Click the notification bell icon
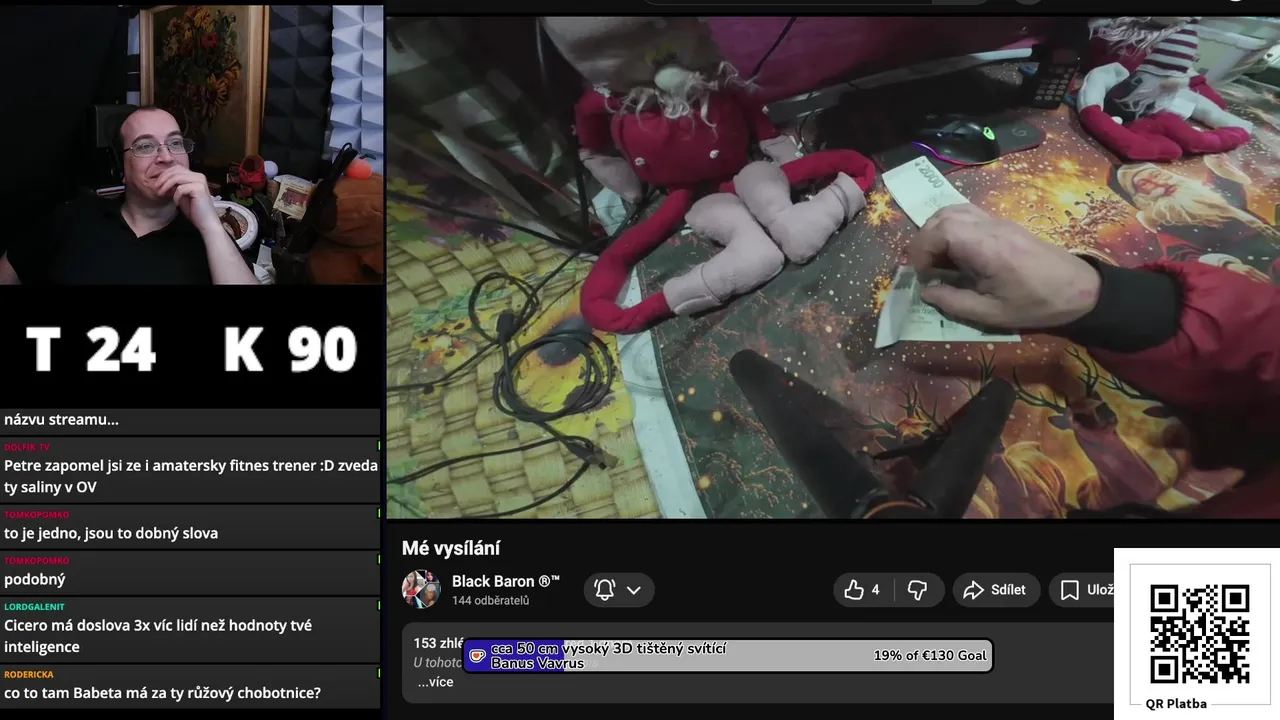Viewport: 1280px width, 720px height. 605,590
